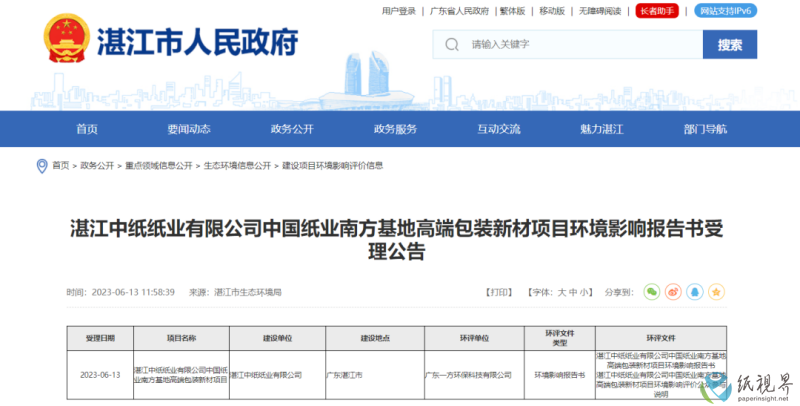Screen dimensions: 800x406
Task: Click the 湛江市人民政府 site title
Action: click(x=197, y=41)
